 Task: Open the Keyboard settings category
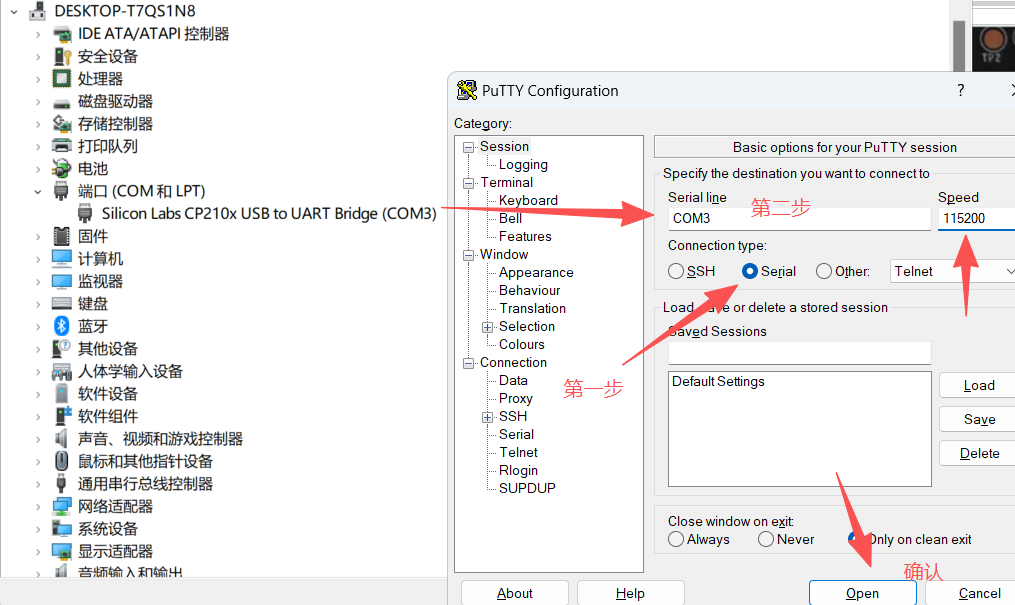click(x=528, y=200)
